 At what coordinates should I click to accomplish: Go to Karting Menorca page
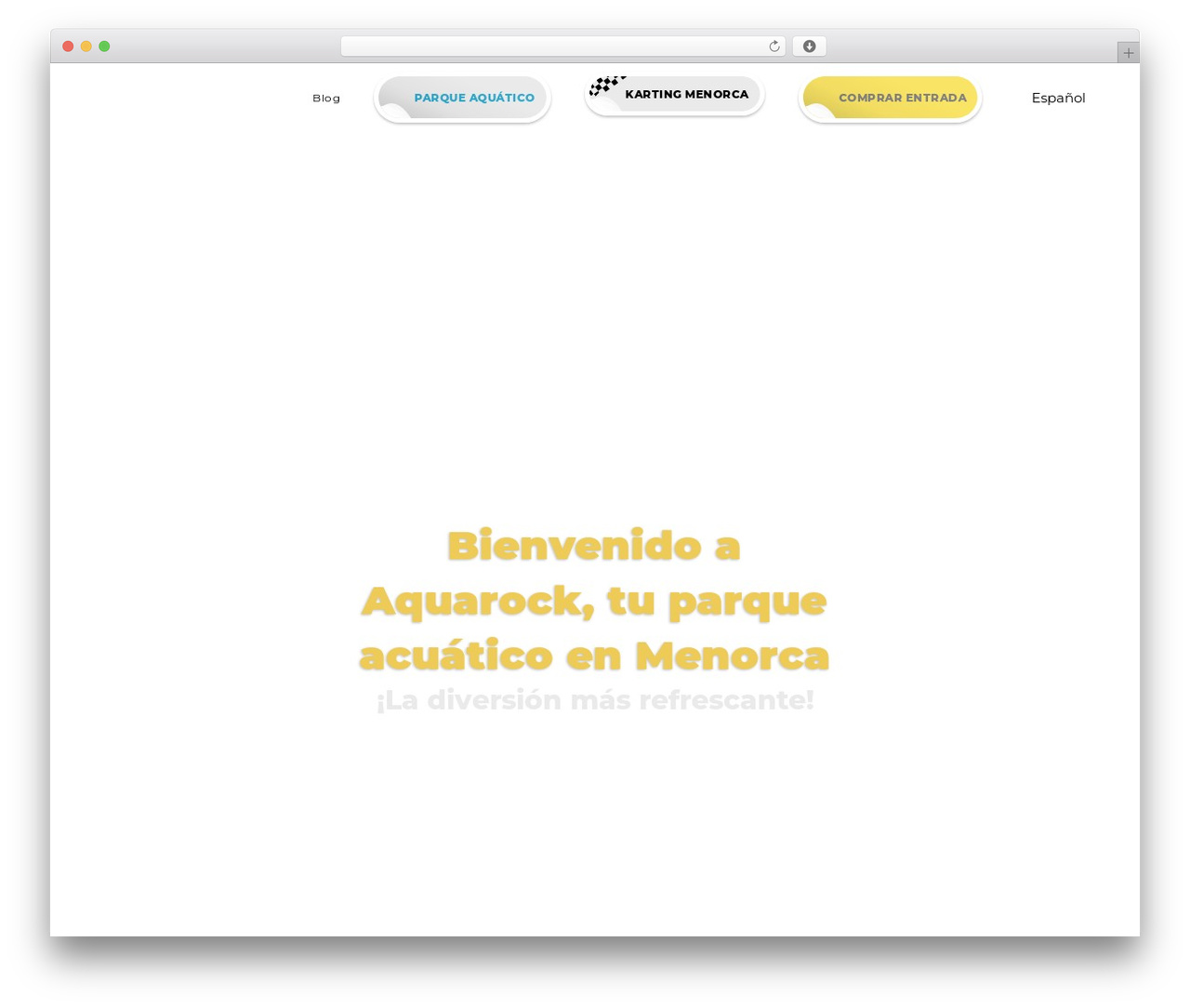click(674, 94)
